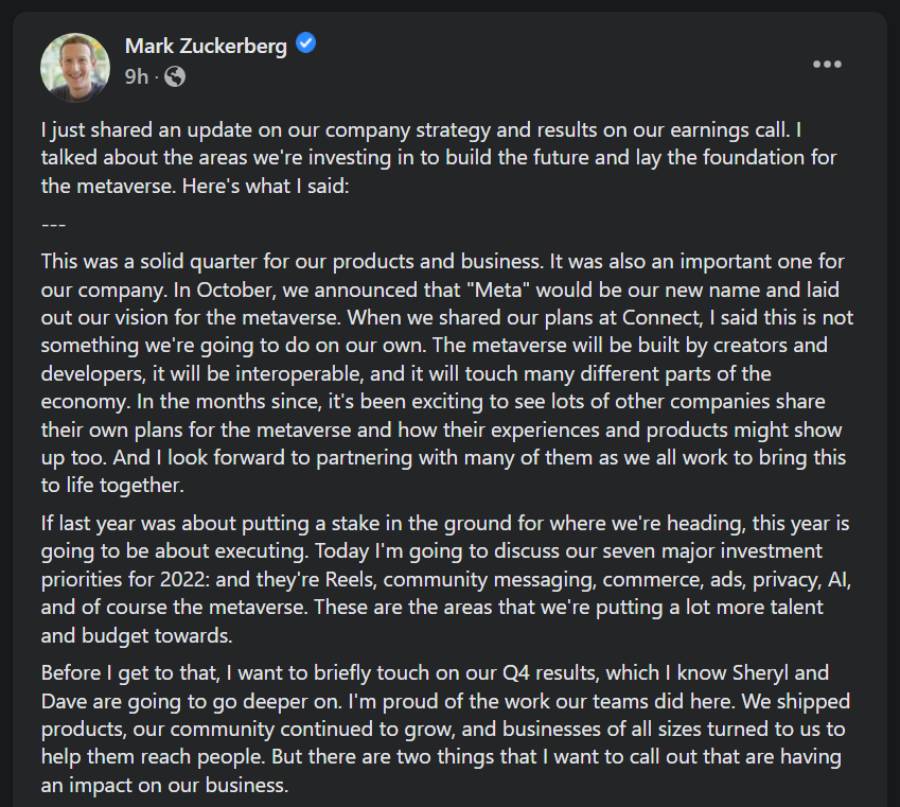900x807 pixels.
Task: Click the final line 'an impact on our business'
Action: (x=165, y=785)
